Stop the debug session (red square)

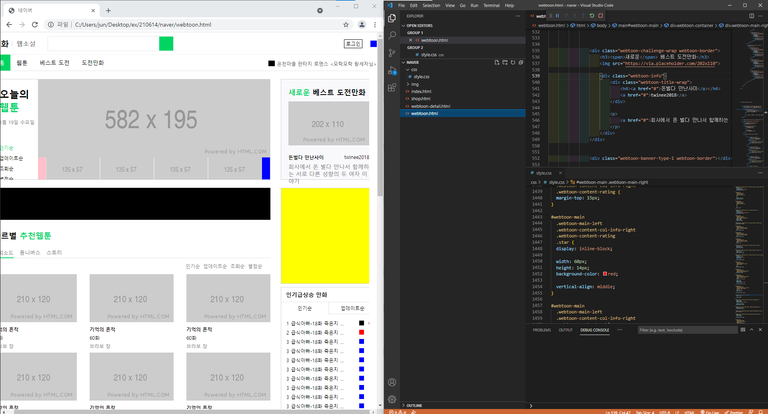point(600,16)
